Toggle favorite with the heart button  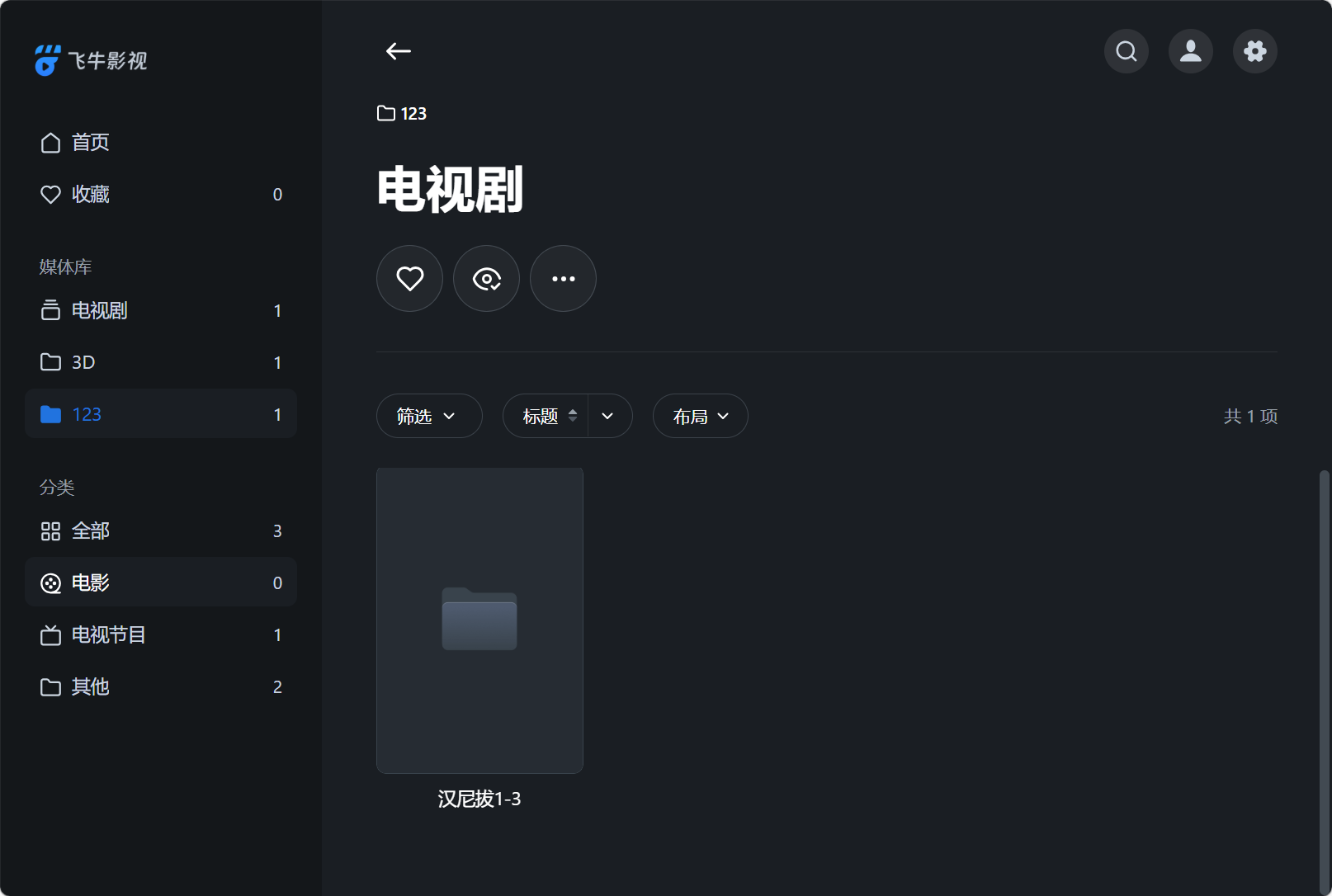pos(409,278)
